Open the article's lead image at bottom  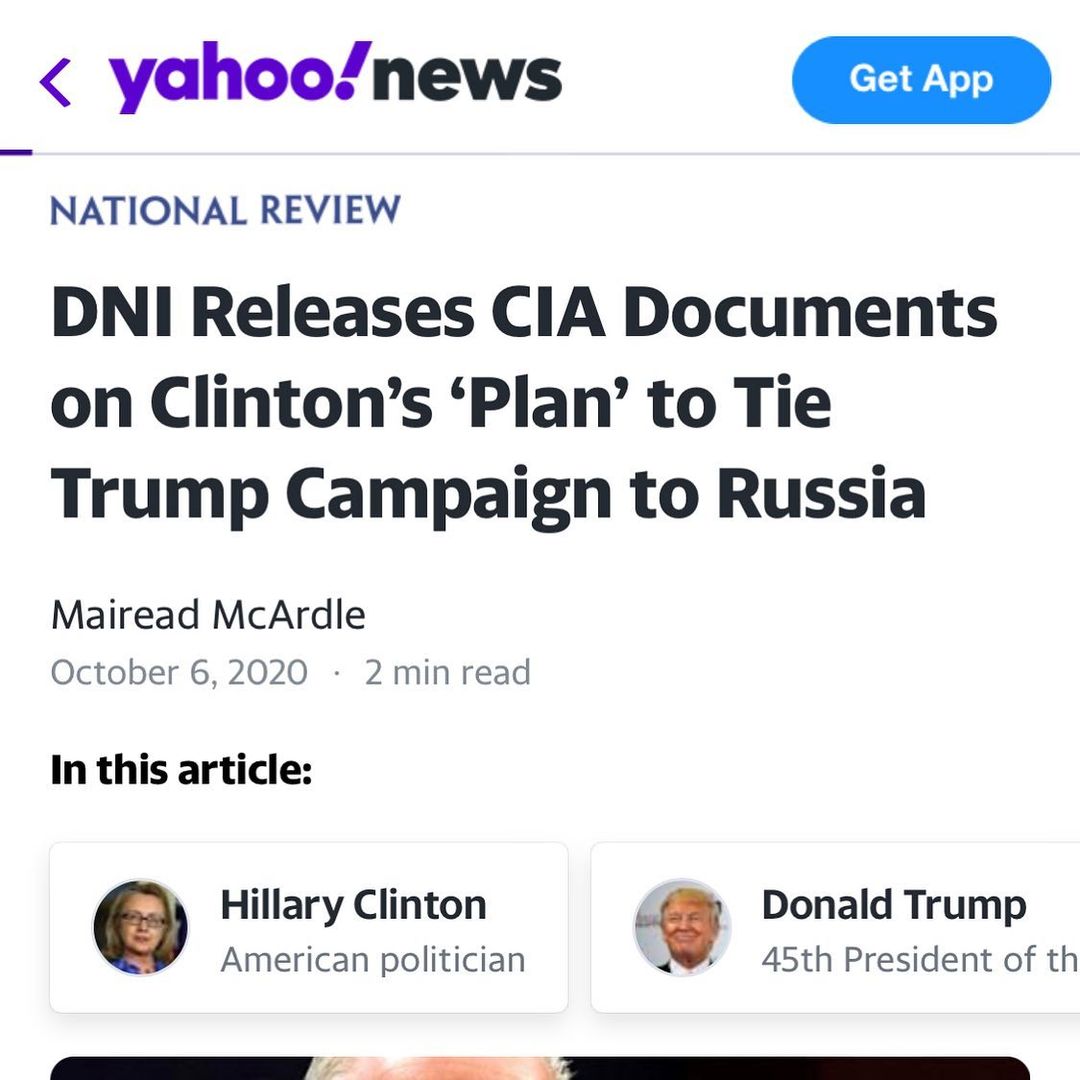[540, 1067]
